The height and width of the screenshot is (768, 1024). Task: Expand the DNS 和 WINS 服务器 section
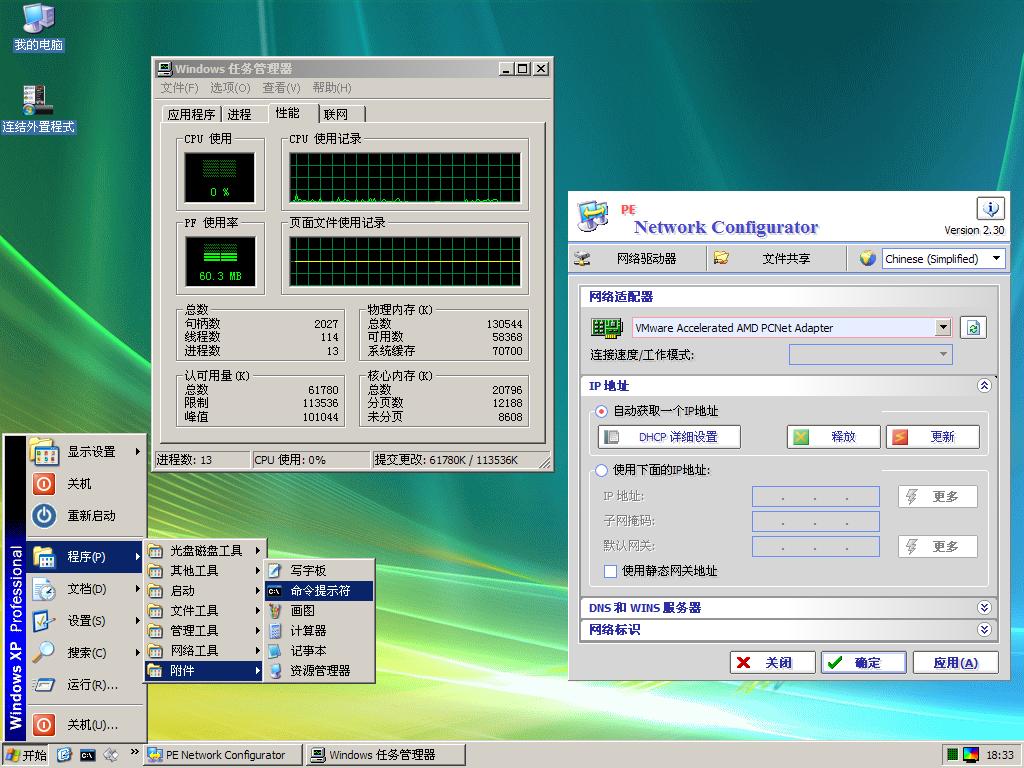(x=984, y=607)
